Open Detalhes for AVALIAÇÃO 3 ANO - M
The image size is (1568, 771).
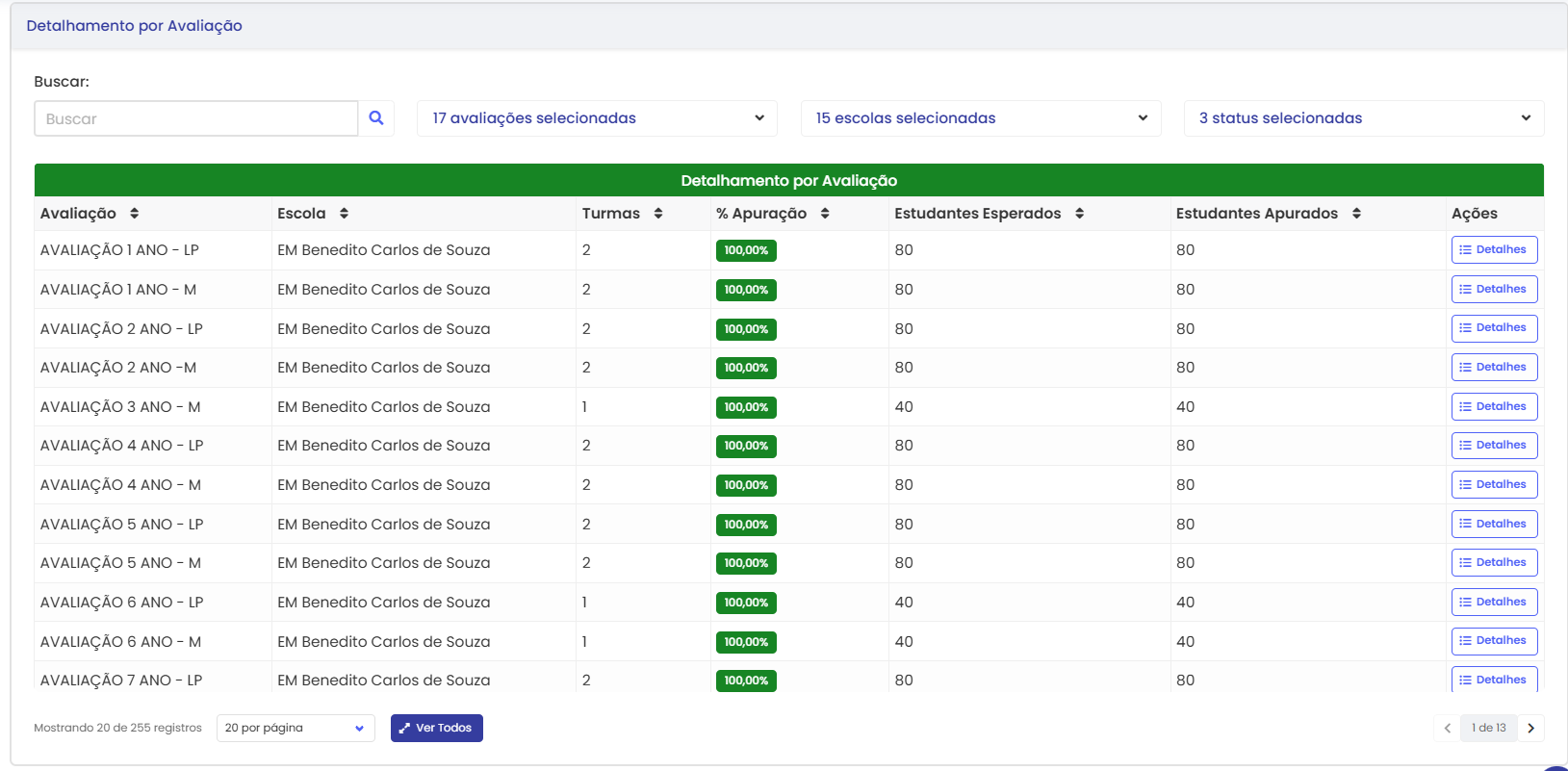(x=1494, y=407)
